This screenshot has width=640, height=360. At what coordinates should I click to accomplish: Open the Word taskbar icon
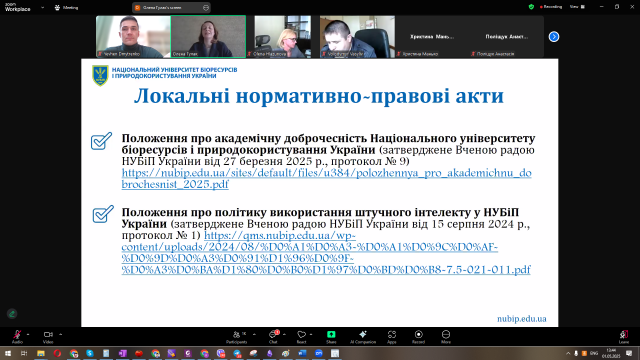tap(302, 353)
